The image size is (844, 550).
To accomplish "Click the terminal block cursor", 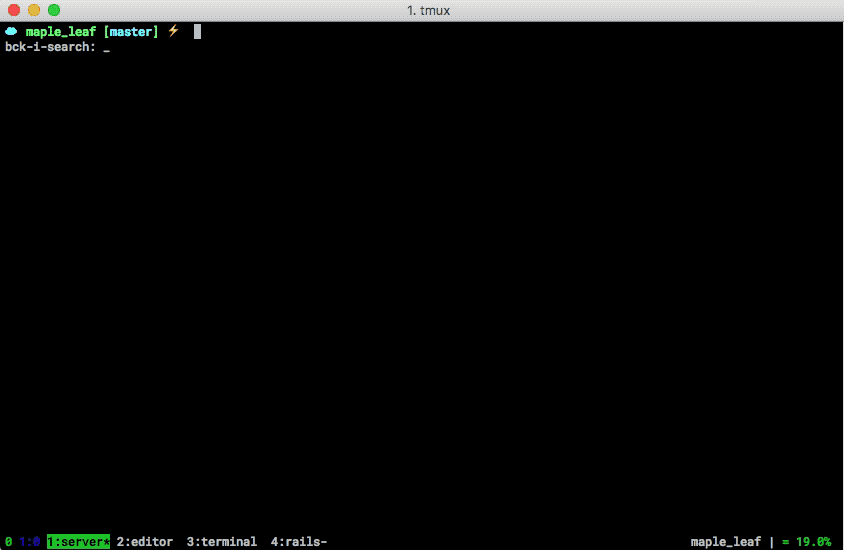I will click(x=198, y=31).
